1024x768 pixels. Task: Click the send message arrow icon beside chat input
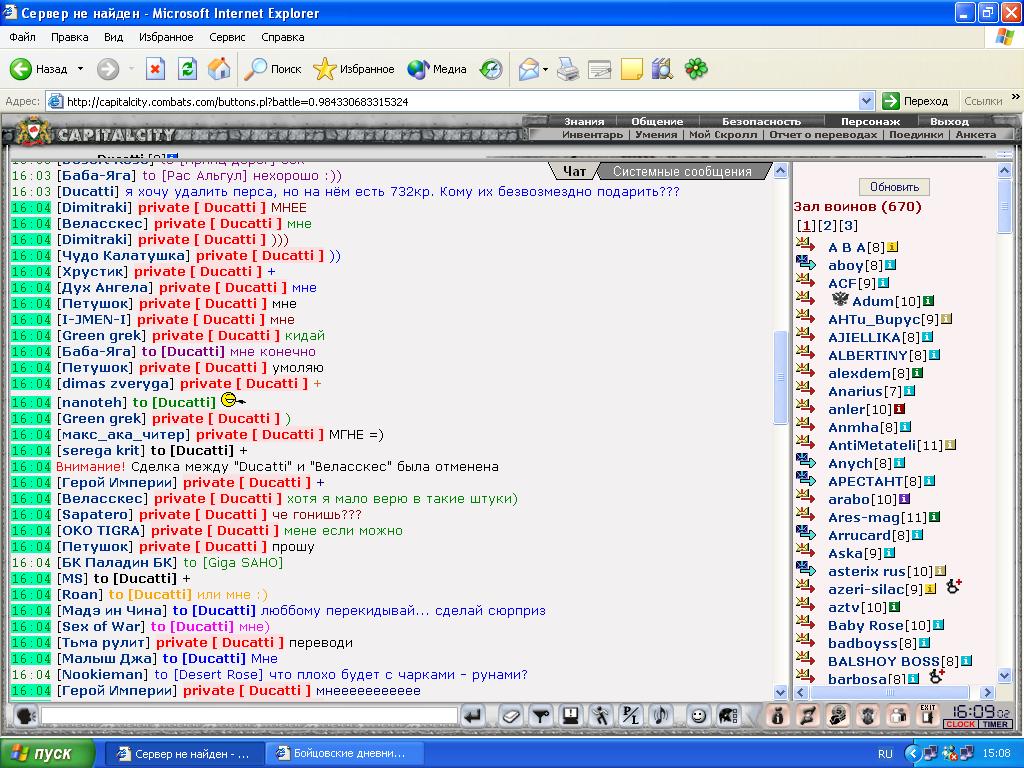click(x=473, y=716)
